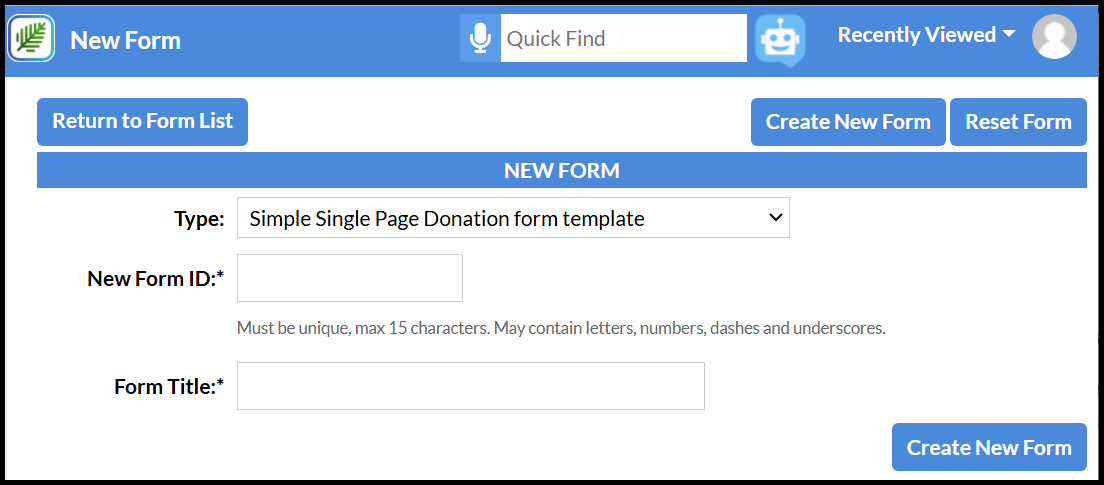Click the New Form page title
Viewport: 1104px width, 485px height.
tap(125, 40)
